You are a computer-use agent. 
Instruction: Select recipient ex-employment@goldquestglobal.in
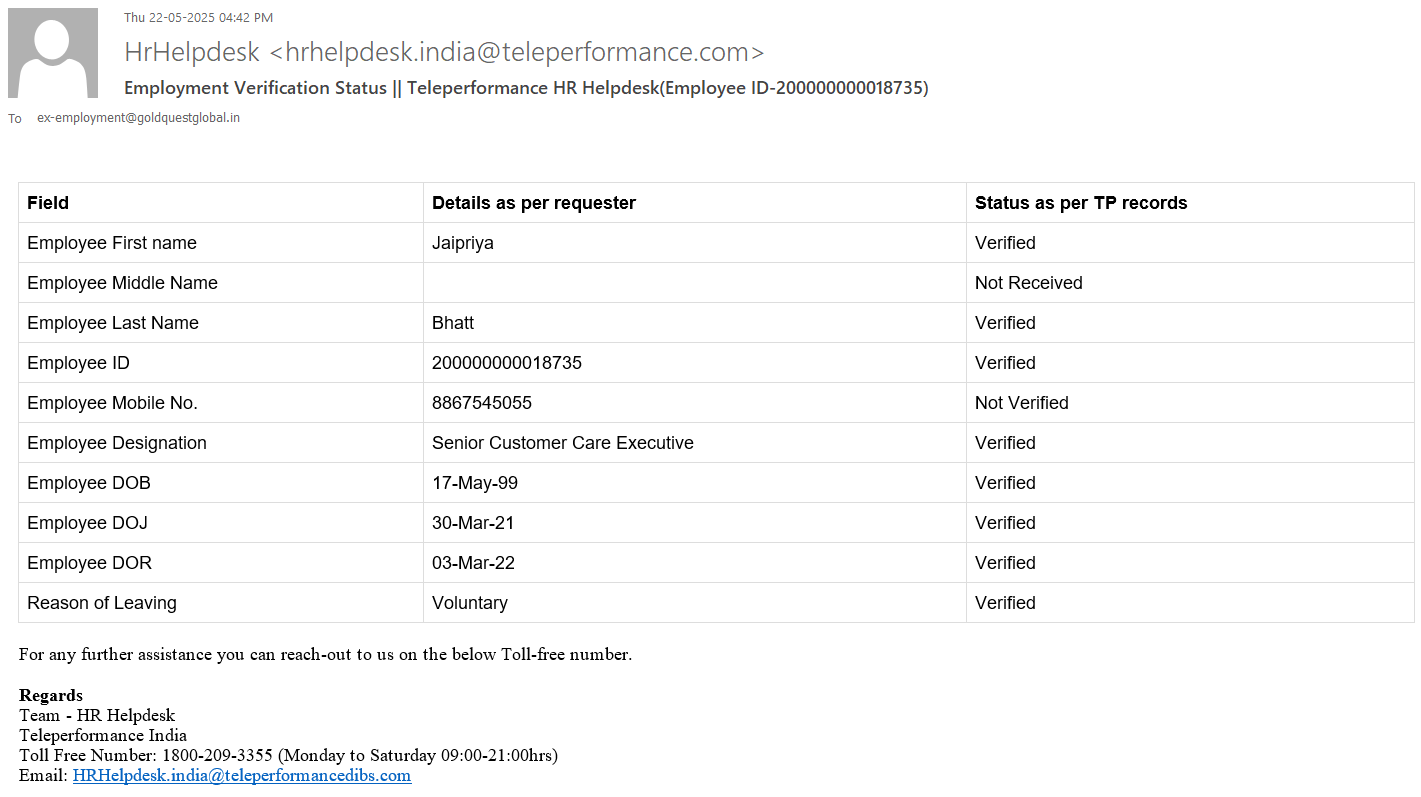[138, 118]
